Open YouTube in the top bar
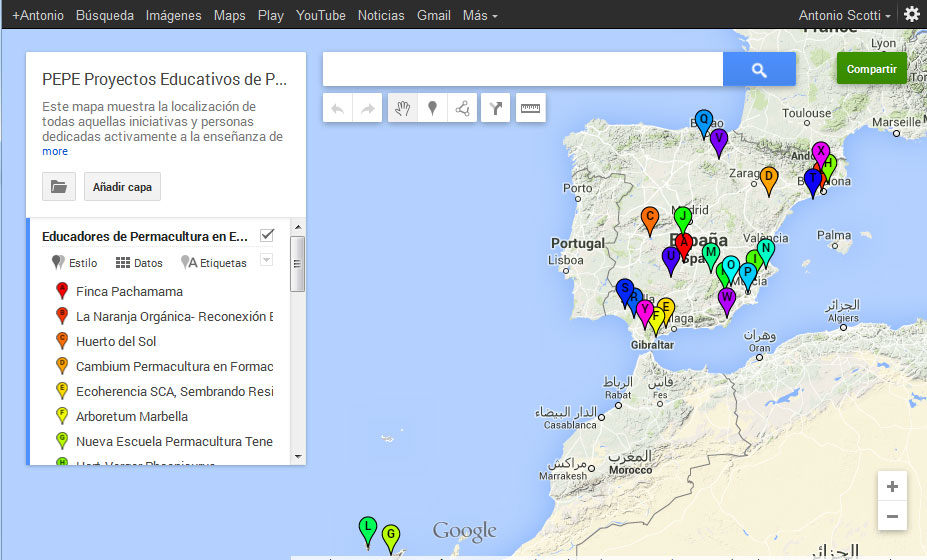 click(320, 15)
